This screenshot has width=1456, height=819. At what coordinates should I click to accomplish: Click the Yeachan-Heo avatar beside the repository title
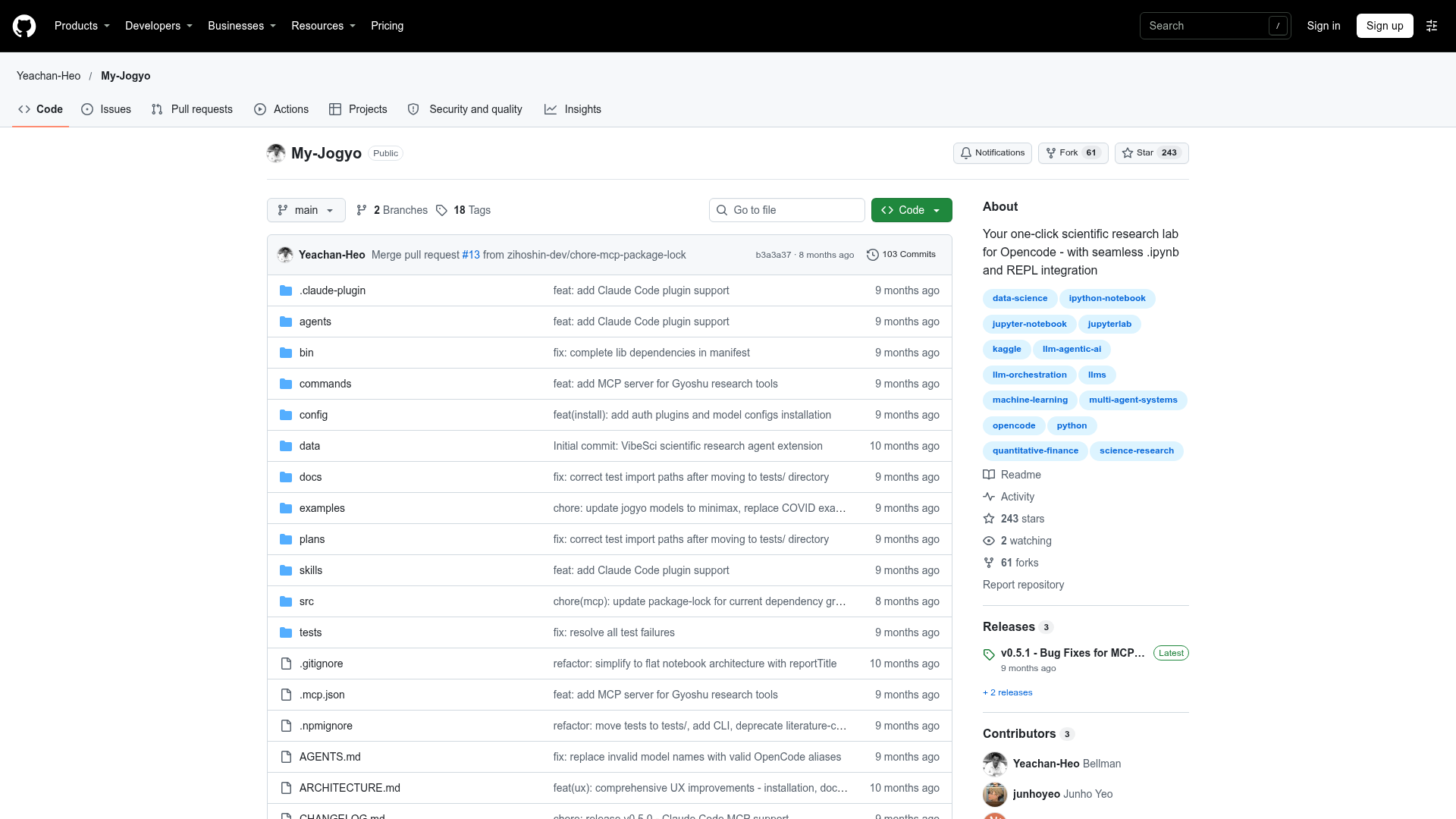pos(276,153)
